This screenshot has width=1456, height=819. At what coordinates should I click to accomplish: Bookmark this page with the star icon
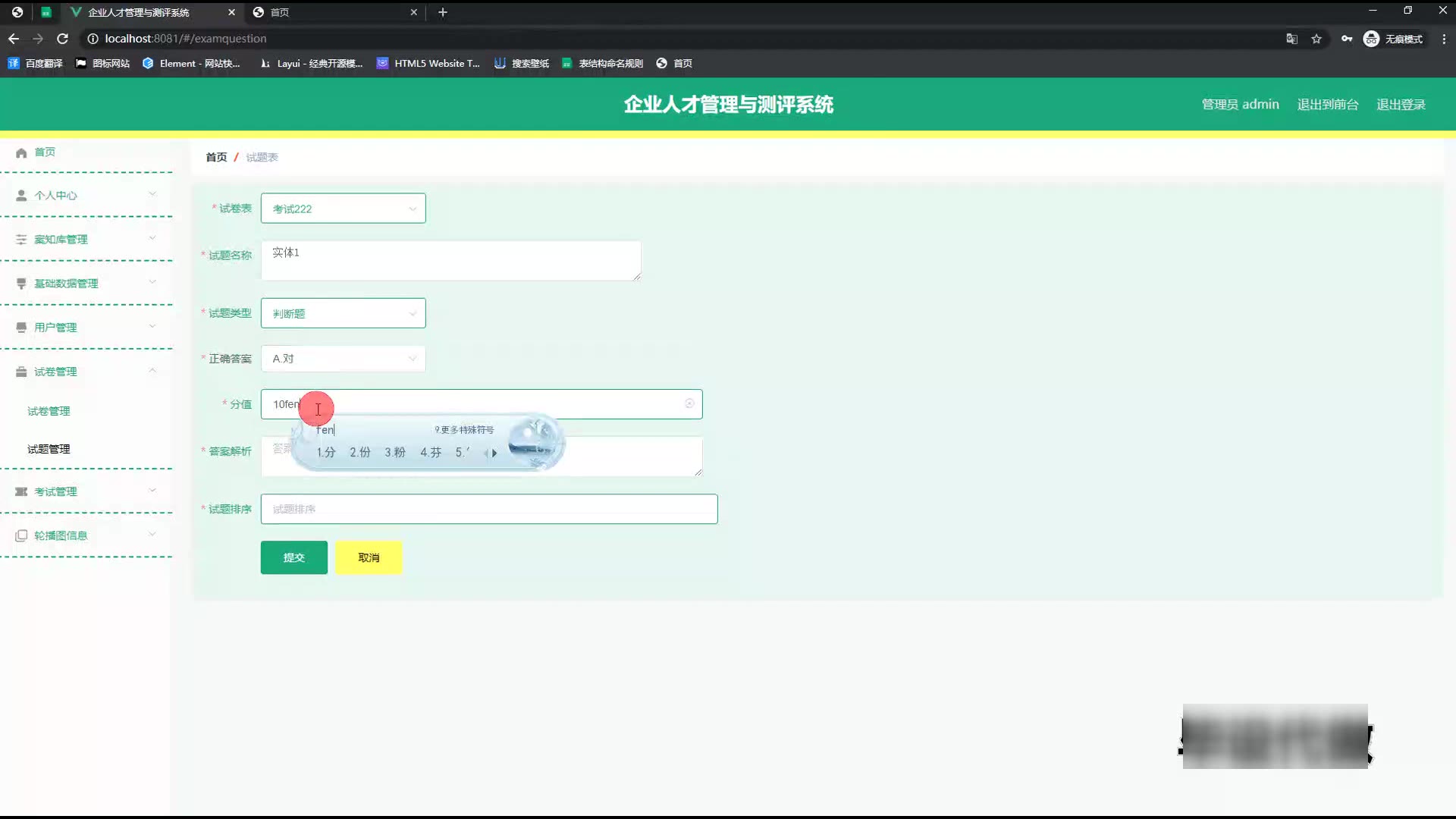pyautogui.click(x=1316, y=39)
